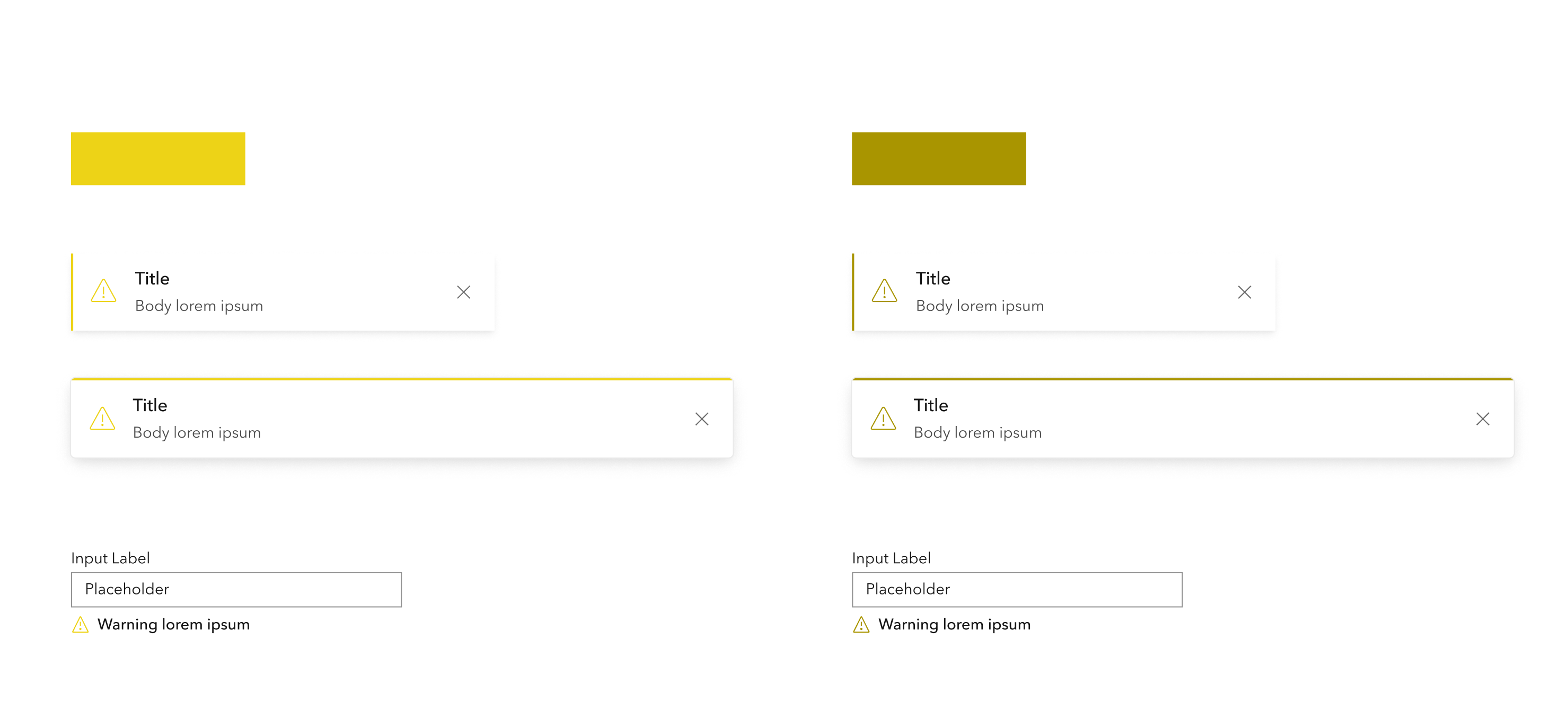
Task: Click 'Body lorem ipsum' in bright yellow top-bordered alert
Action: [x=197, y=432]
